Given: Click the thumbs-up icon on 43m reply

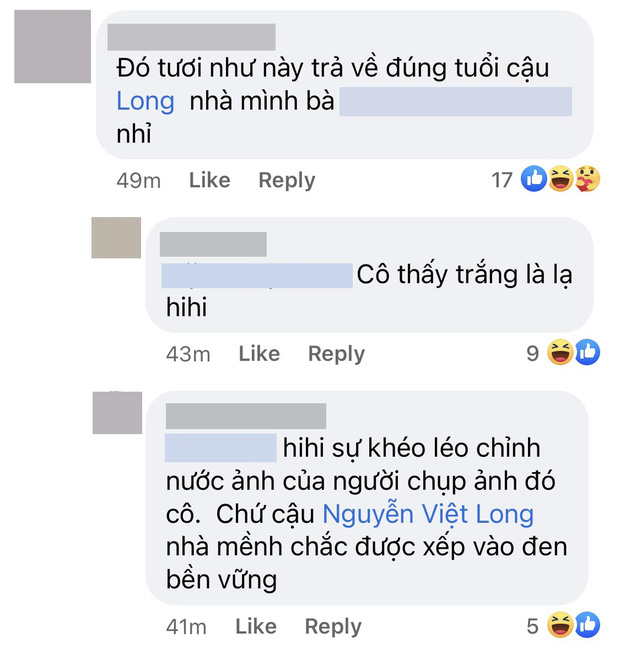Looking at the screenshot, I should point(587,352).
